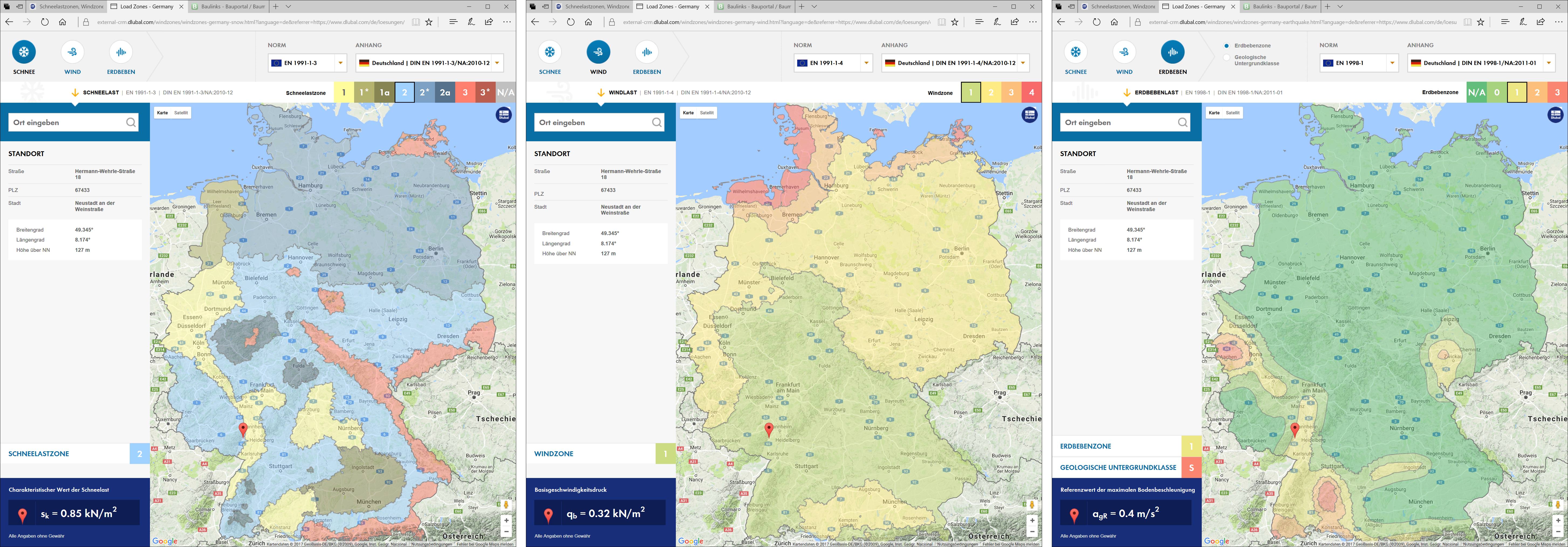
Task: Go back in the earthquake window browser
Action: coord(1061,22)
